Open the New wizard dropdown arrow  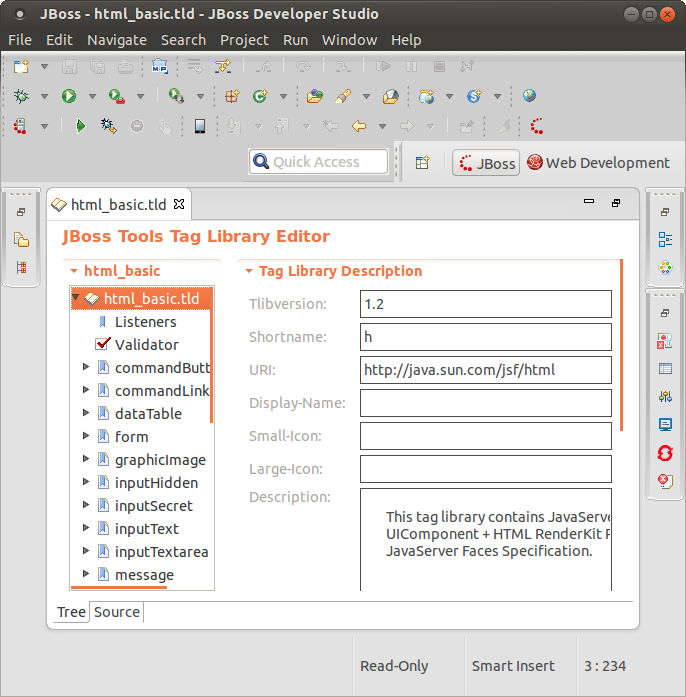[44, 67]
